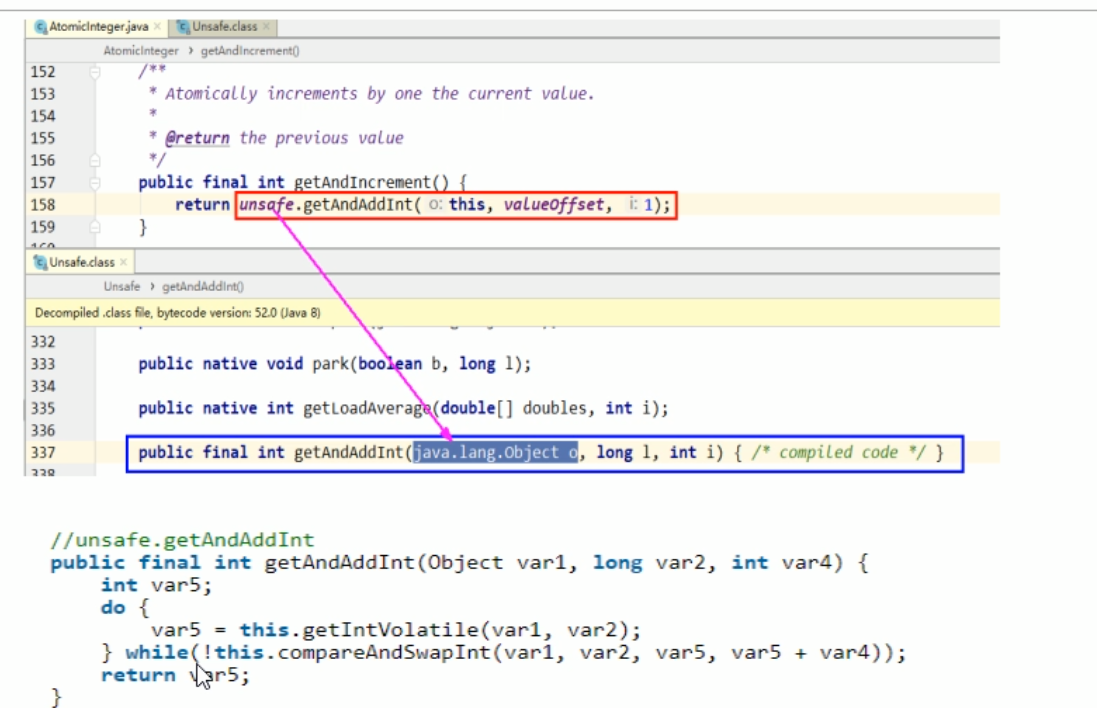Click 'getIntVolatile' in the snippet

click(390, 630)
